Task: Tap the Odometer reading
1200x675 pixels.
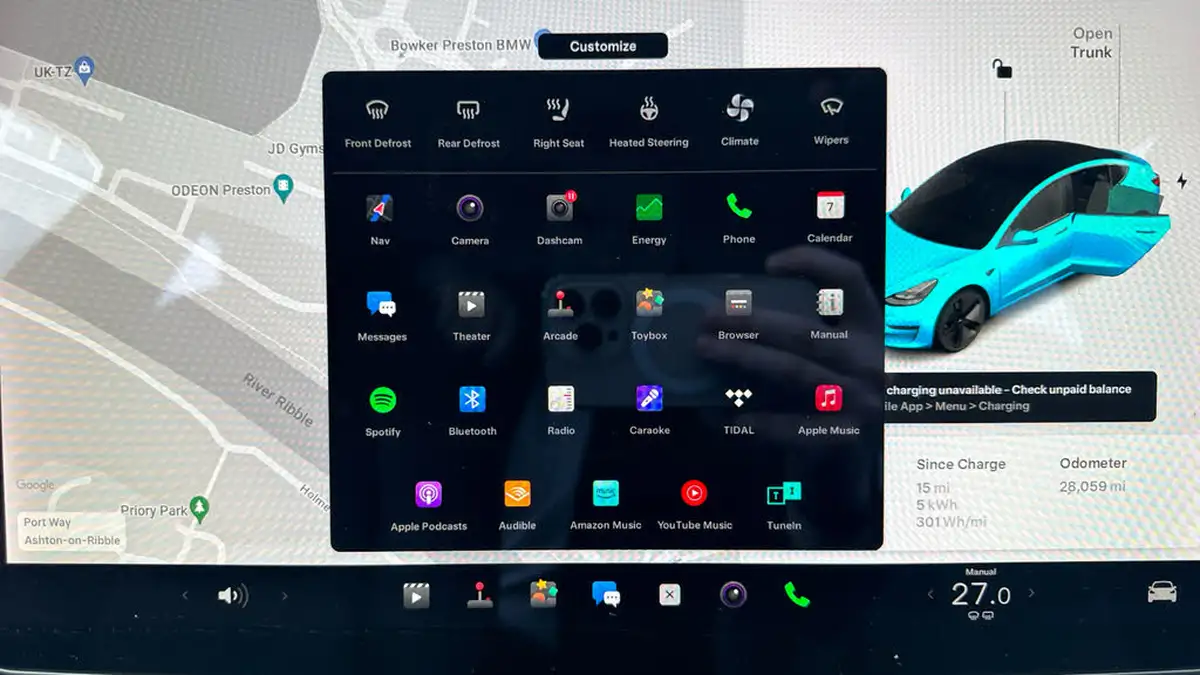Action: click(x=1093, y=475)
